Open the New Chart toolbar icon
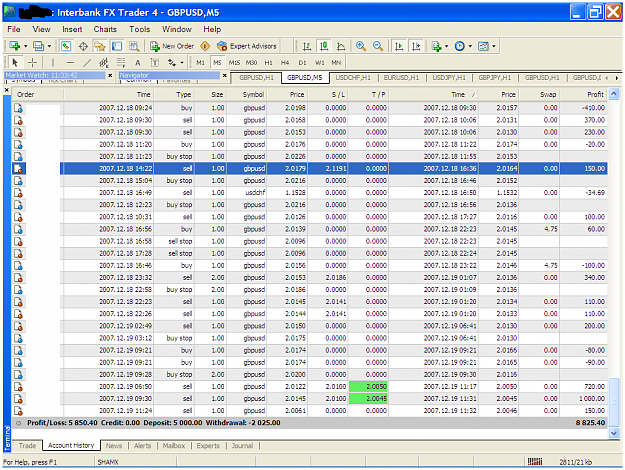 [x=15, y=46]
